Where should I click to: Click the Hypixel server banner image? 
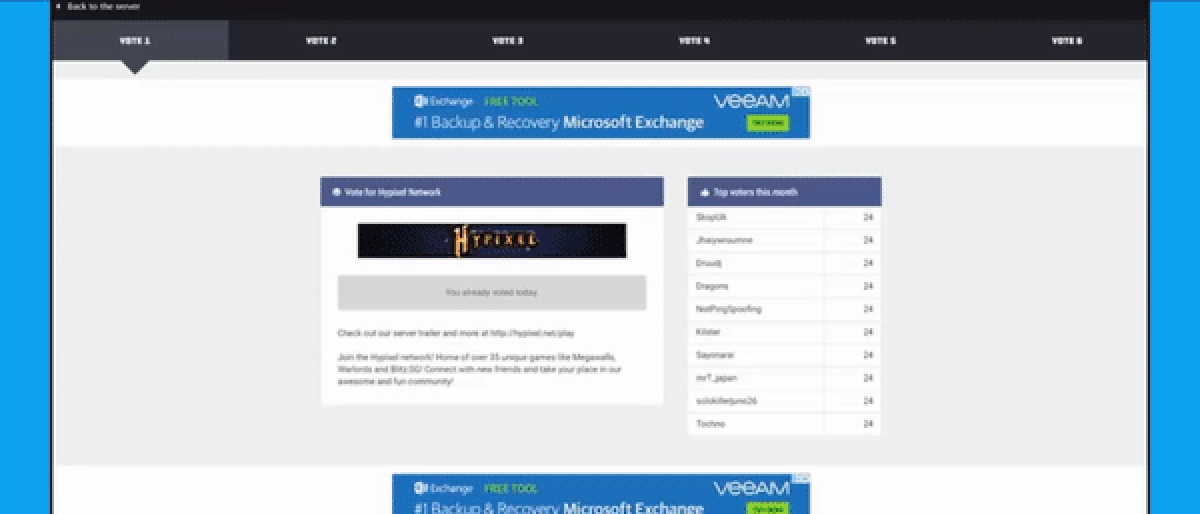pyautogui.click(x=492, y=240)
